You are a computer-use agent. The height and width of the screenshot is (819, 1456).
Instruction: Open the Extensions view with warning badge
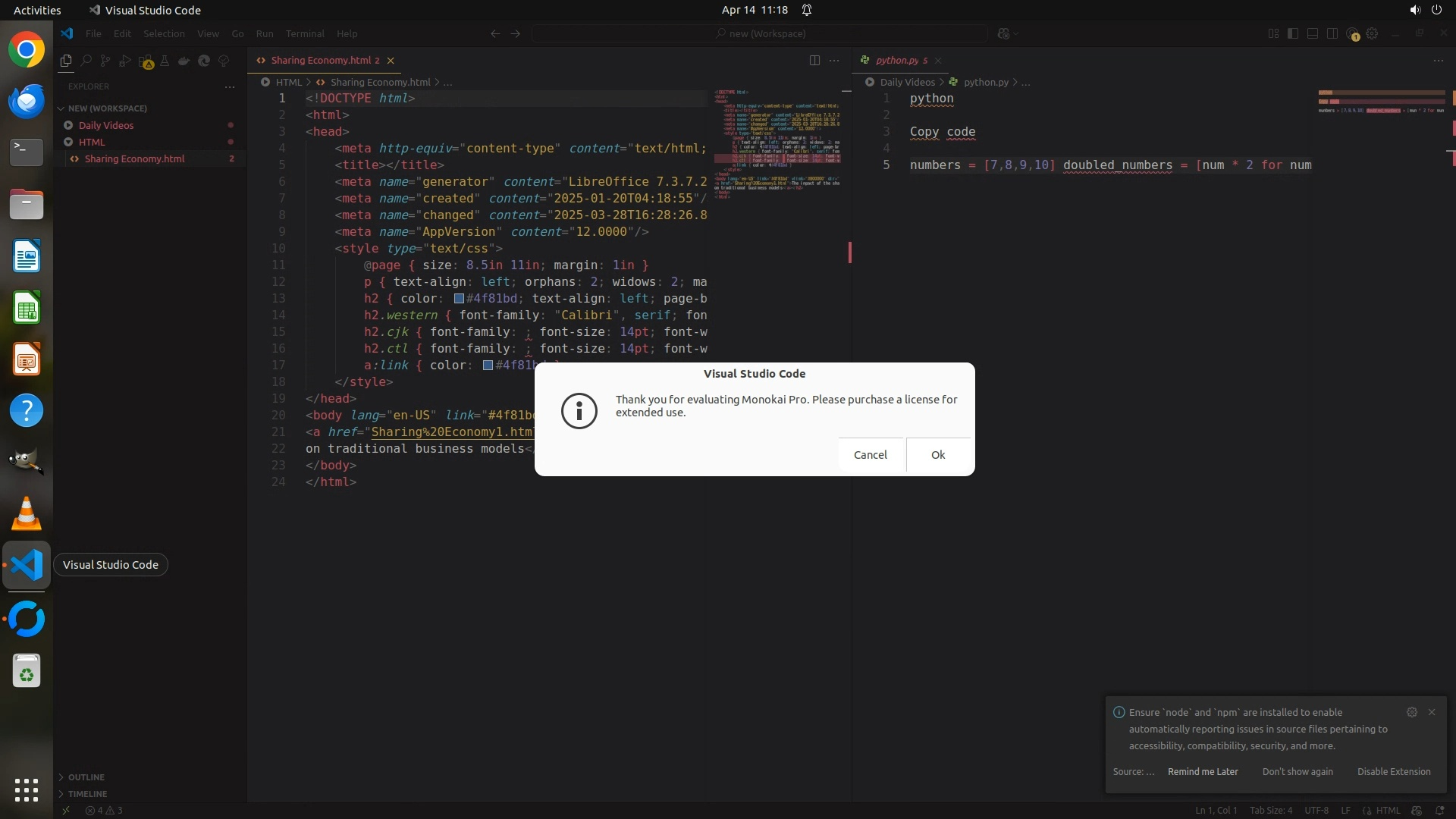[x=146, y=61]
